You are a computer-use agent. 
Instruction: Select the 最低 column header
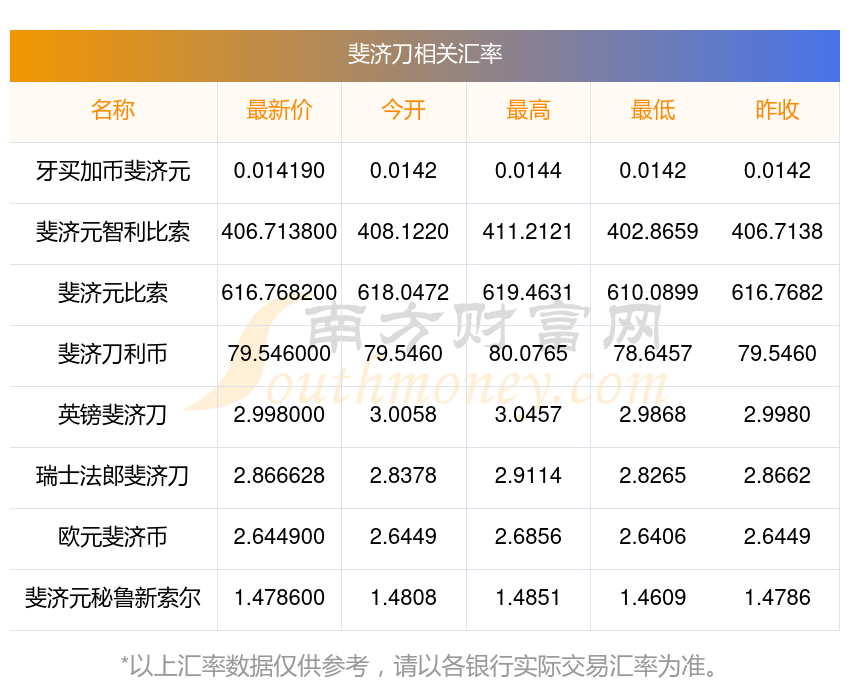point(653,110)
